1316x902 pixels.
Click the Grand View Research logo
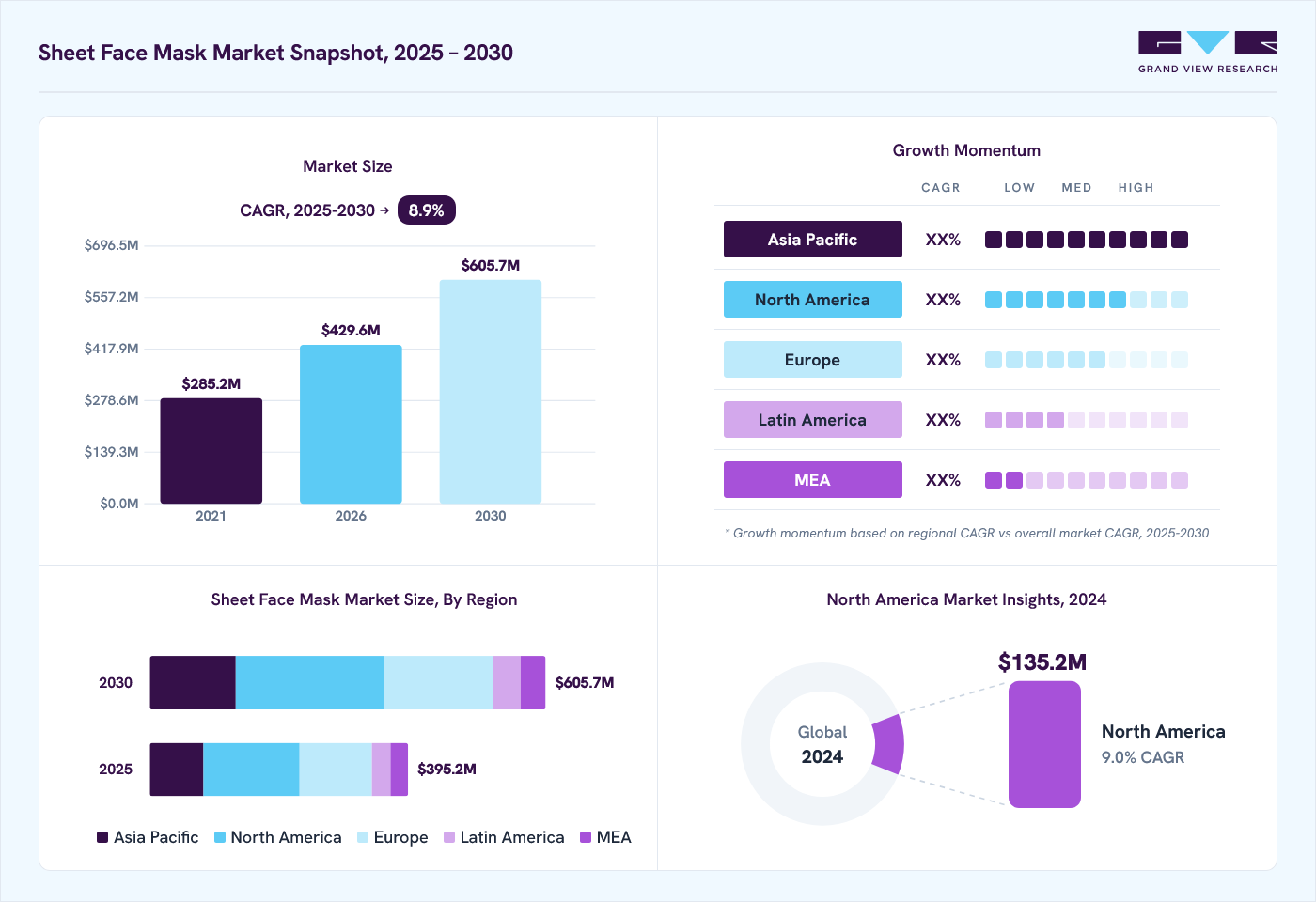tap(1208, 53)
